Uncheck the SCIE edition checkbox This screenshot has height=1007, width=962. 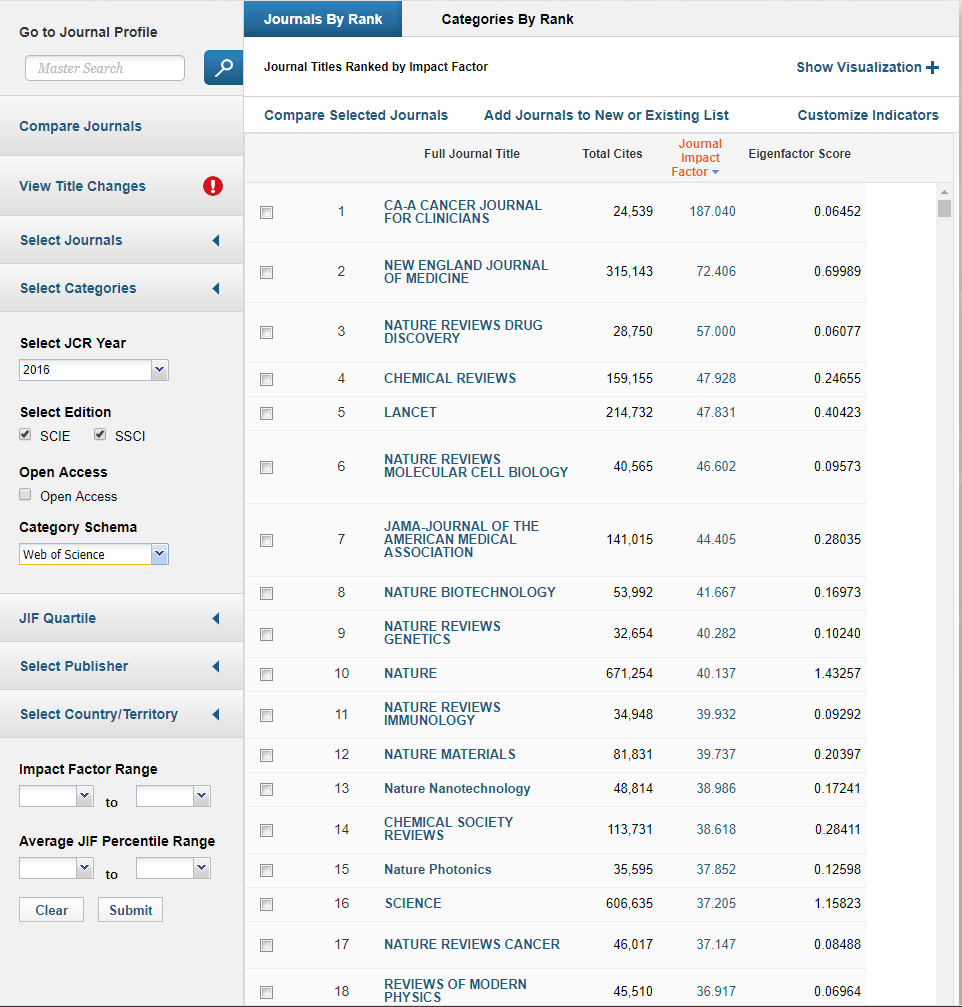coord(25,435)
